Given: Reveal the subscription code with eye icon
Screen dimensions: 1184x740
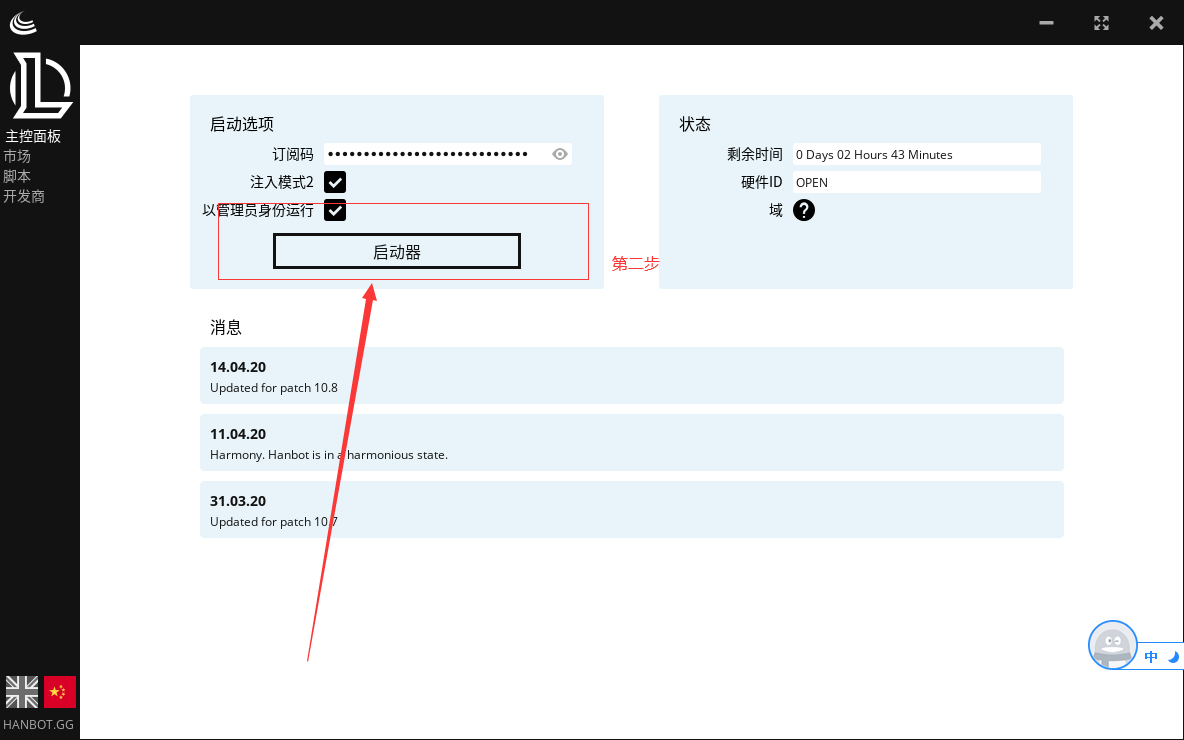Looking at the screenshot, I should coord(560,154).
